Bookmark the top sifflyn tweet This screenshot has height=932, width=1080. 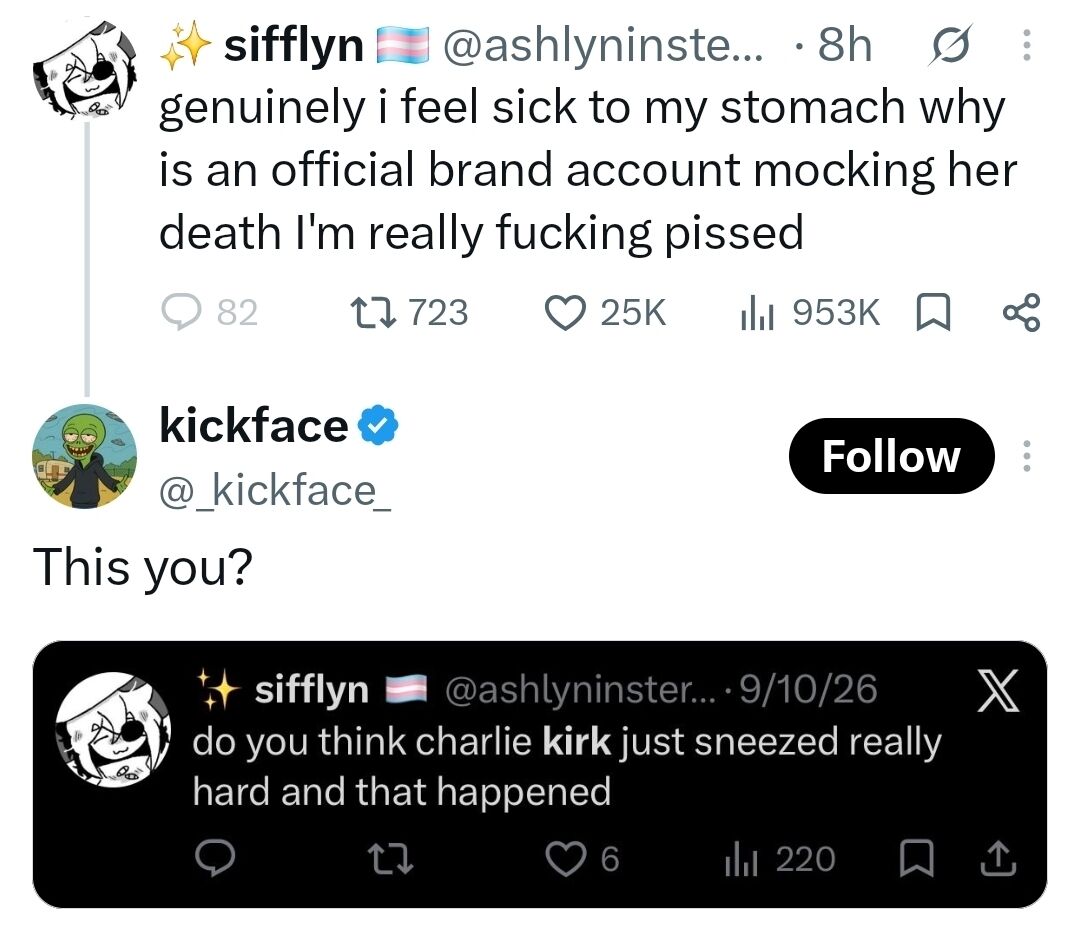click(x=933, y=313)
